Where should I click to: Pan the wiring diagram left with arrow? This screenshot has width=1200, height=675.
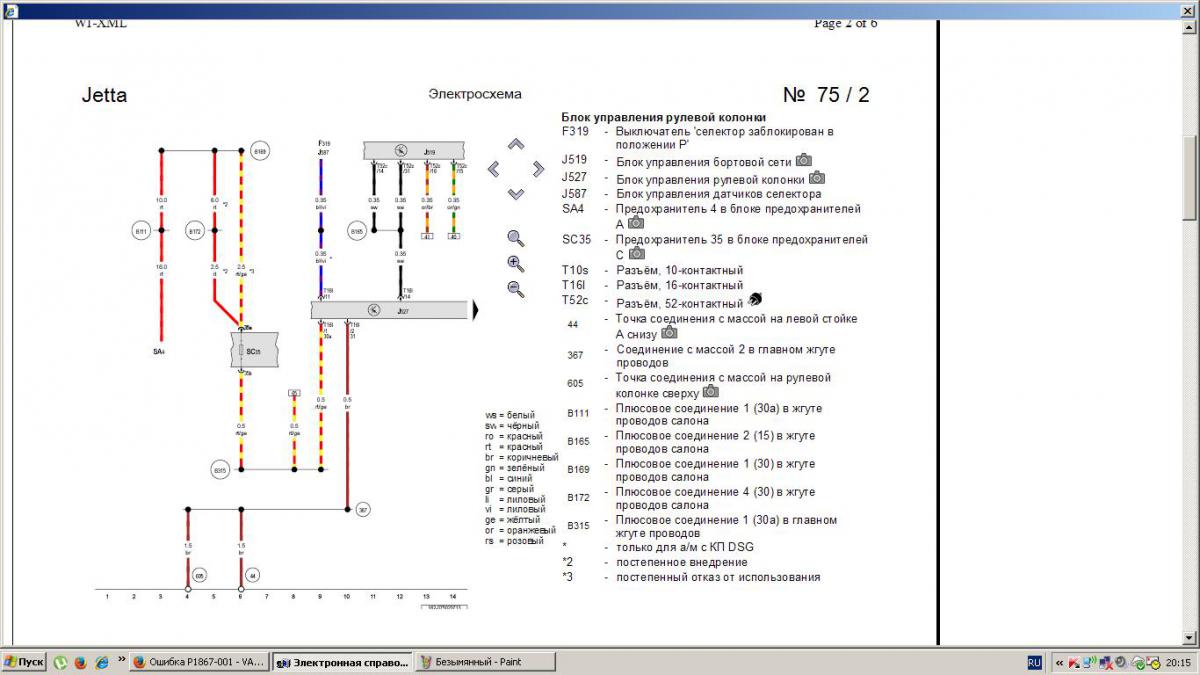494,169
